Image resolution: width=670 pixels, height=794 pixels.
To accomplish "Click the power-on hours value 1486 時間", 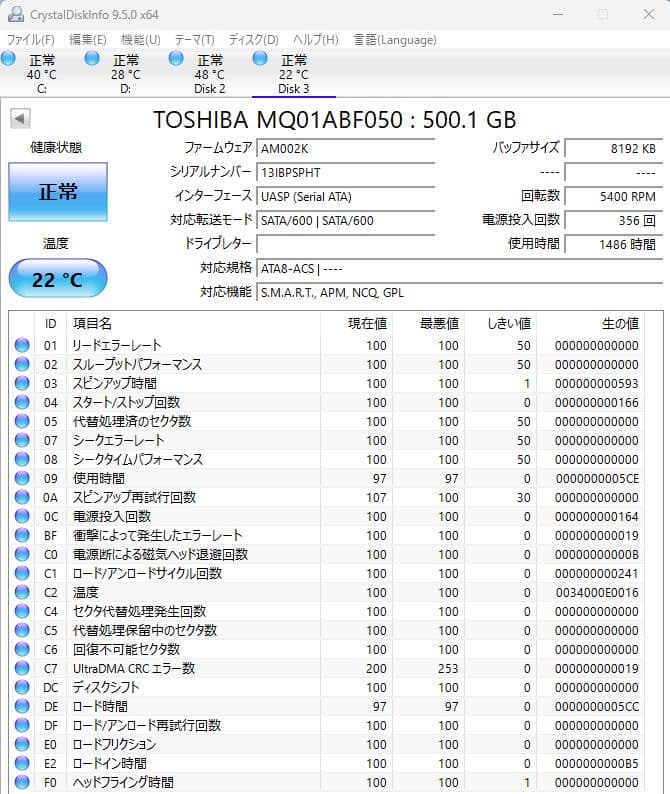I will point(613,244).
